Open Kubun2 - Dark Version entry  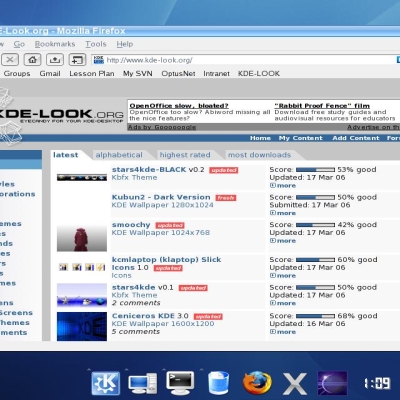pyautogui.click(x=161, y=197)
